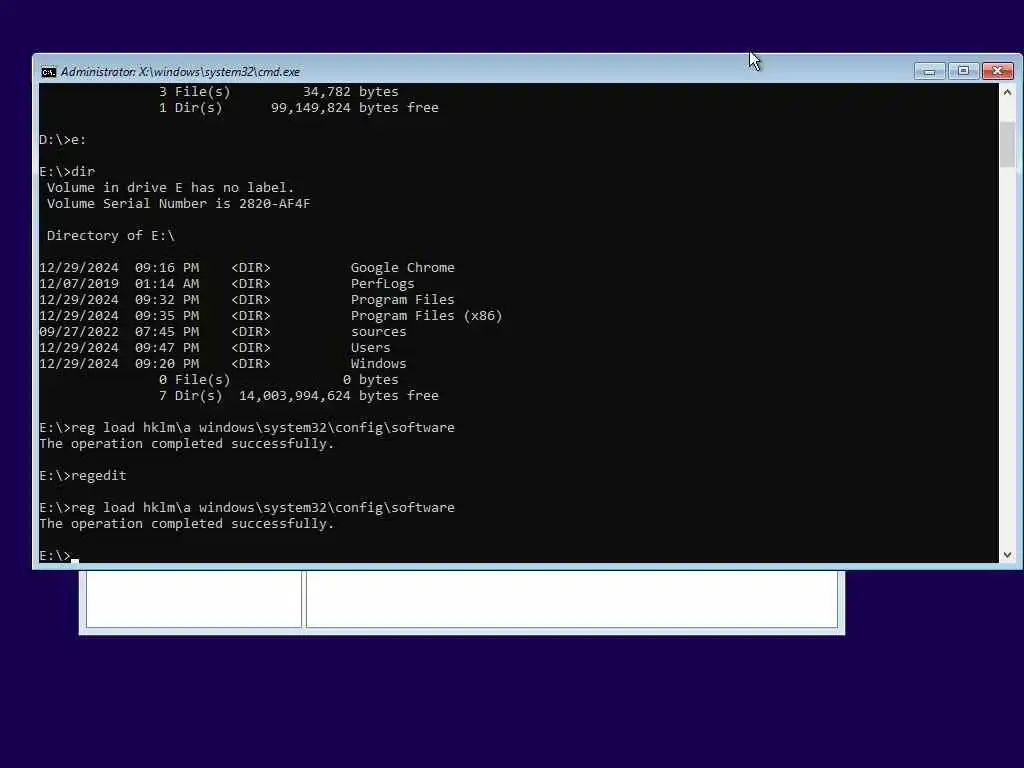Image resolution: width=1024 pixels, height=768 pixels.
Task: Click the 'Google Chrome' directory entry
Action: tap(402, 267)
